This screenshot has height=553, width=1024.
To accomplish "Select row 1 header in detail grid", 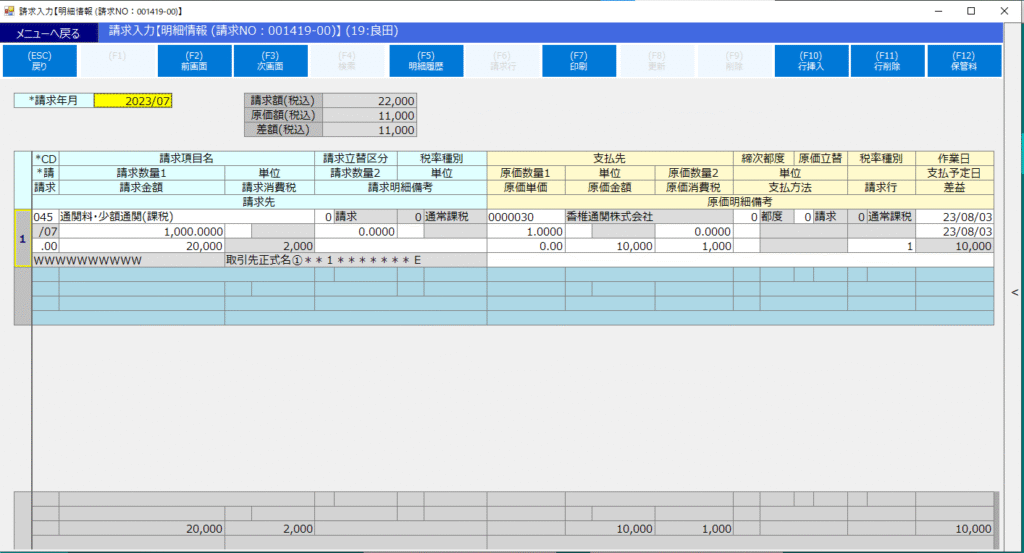I will [23, 238].
